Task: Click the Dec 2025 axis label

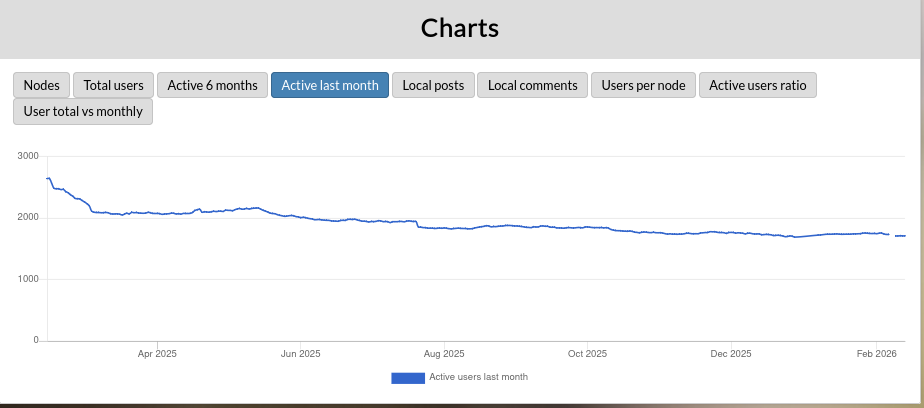Action: coord(731,354)
